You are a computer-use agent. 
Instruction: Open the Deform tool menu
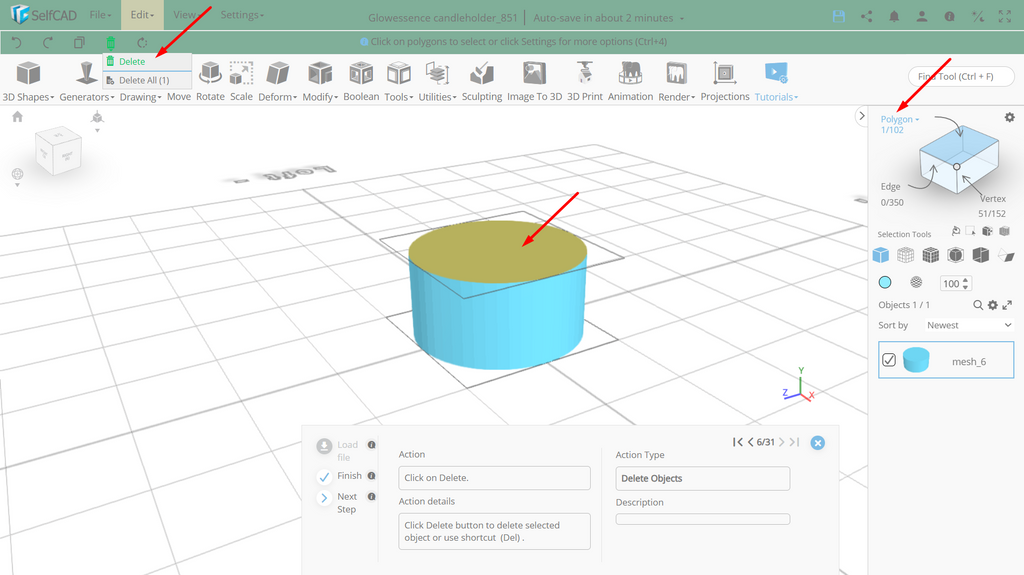pos(278,81)
